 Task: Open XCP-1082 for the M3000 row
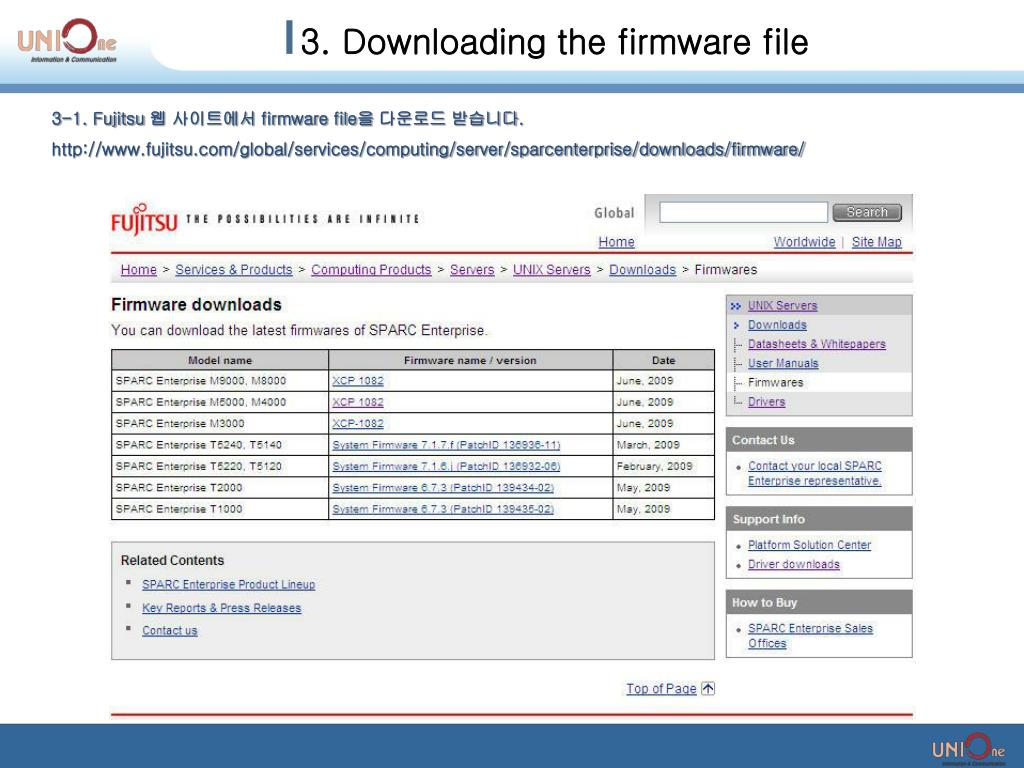[x=358, y=424]
